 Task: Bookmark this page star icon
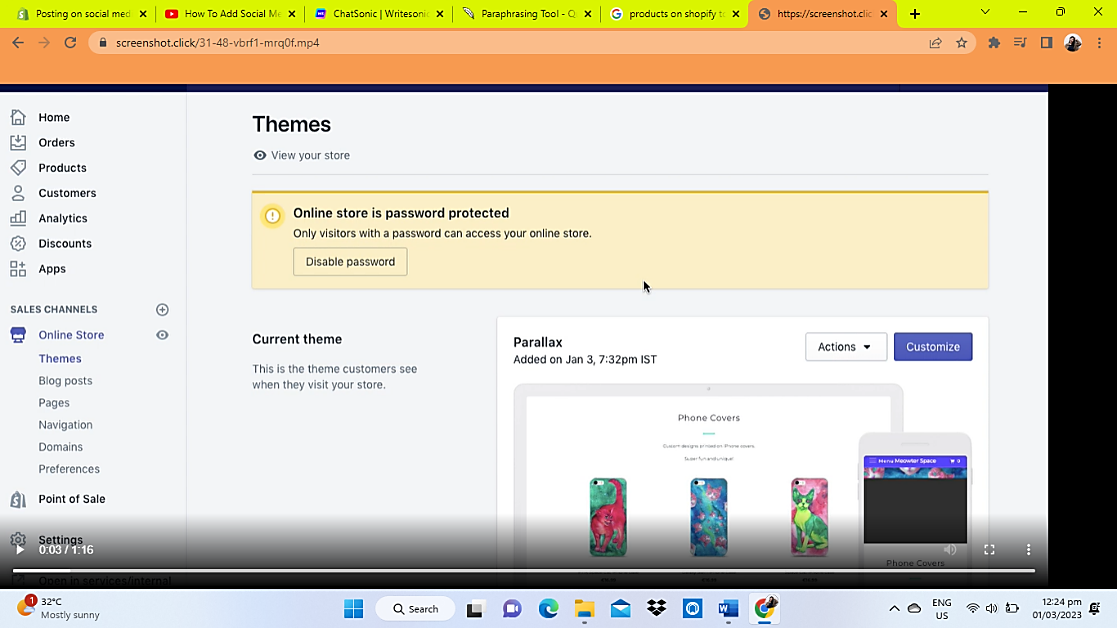[962, 43]
